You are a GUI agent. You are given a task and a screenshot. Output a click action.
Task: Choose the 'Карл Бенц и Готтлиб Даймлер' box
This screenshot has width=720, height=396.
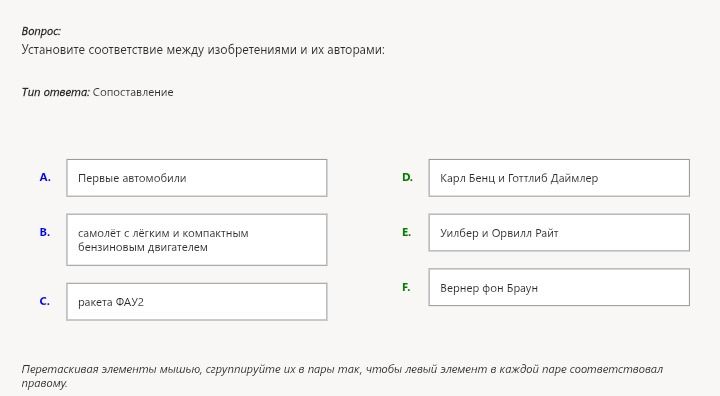(x=559, y=178)
